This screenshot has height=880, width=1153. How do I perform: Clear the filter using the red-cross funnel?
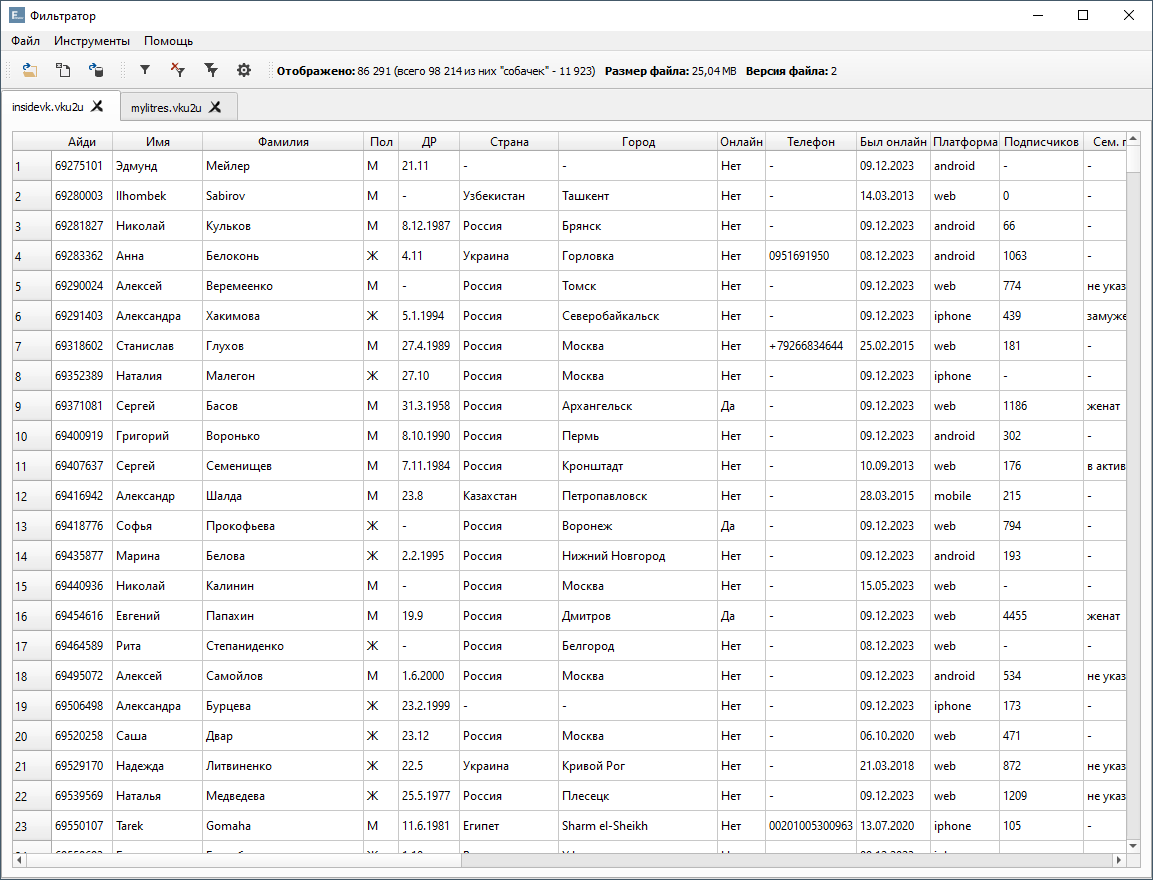[x=178, y=71]
